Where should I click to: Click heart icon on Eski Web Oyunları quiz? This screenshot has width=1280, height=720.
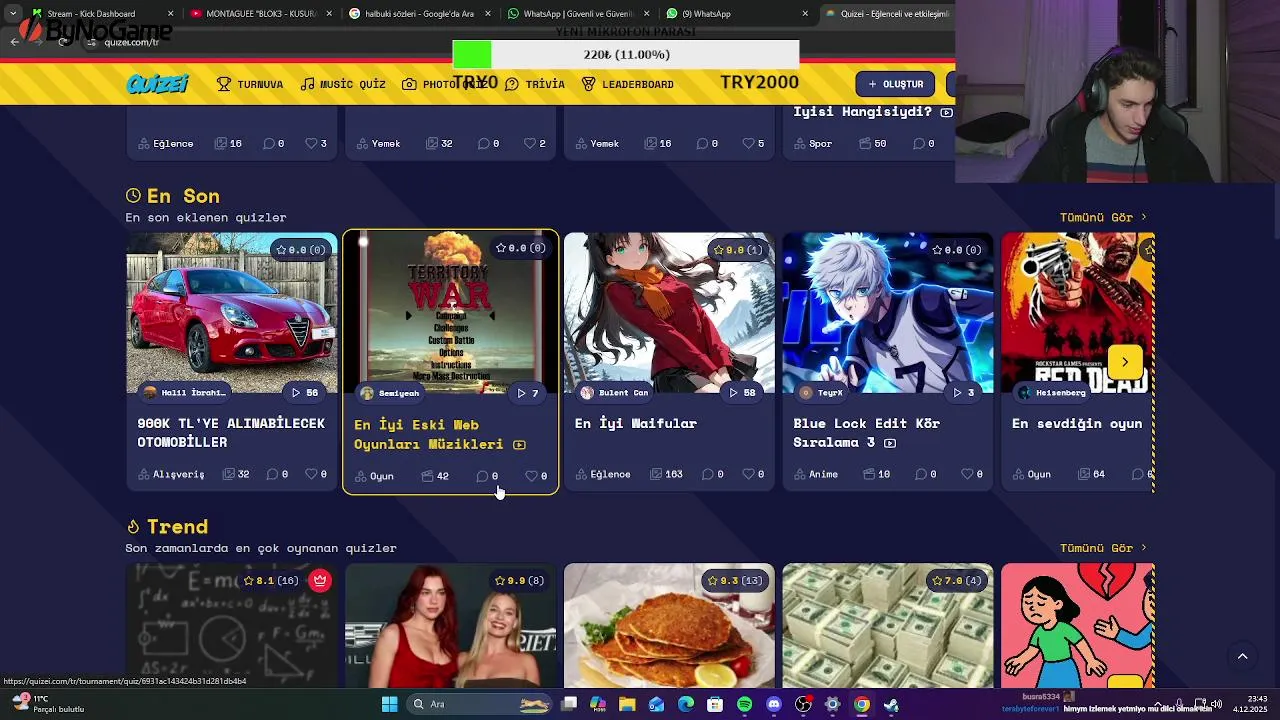pyautogui.click(x=531, y=476)
